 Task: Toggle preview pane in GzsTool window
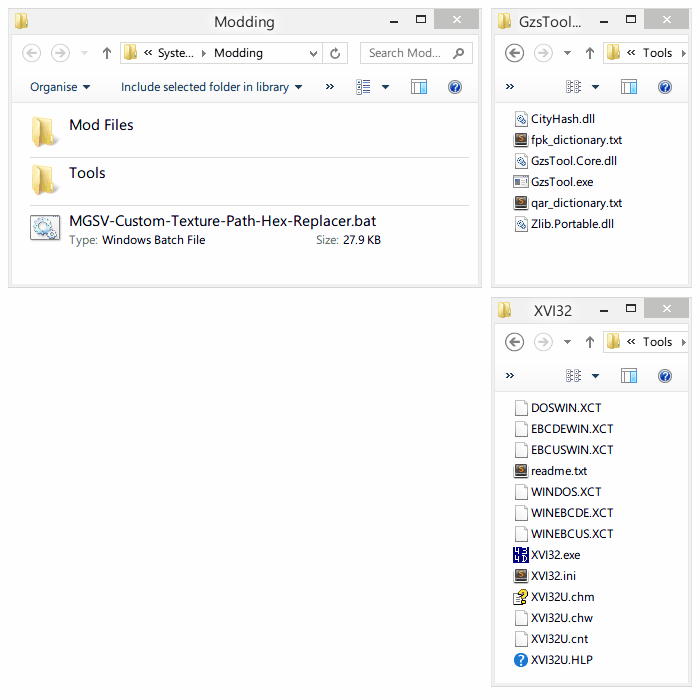(629, 87)
